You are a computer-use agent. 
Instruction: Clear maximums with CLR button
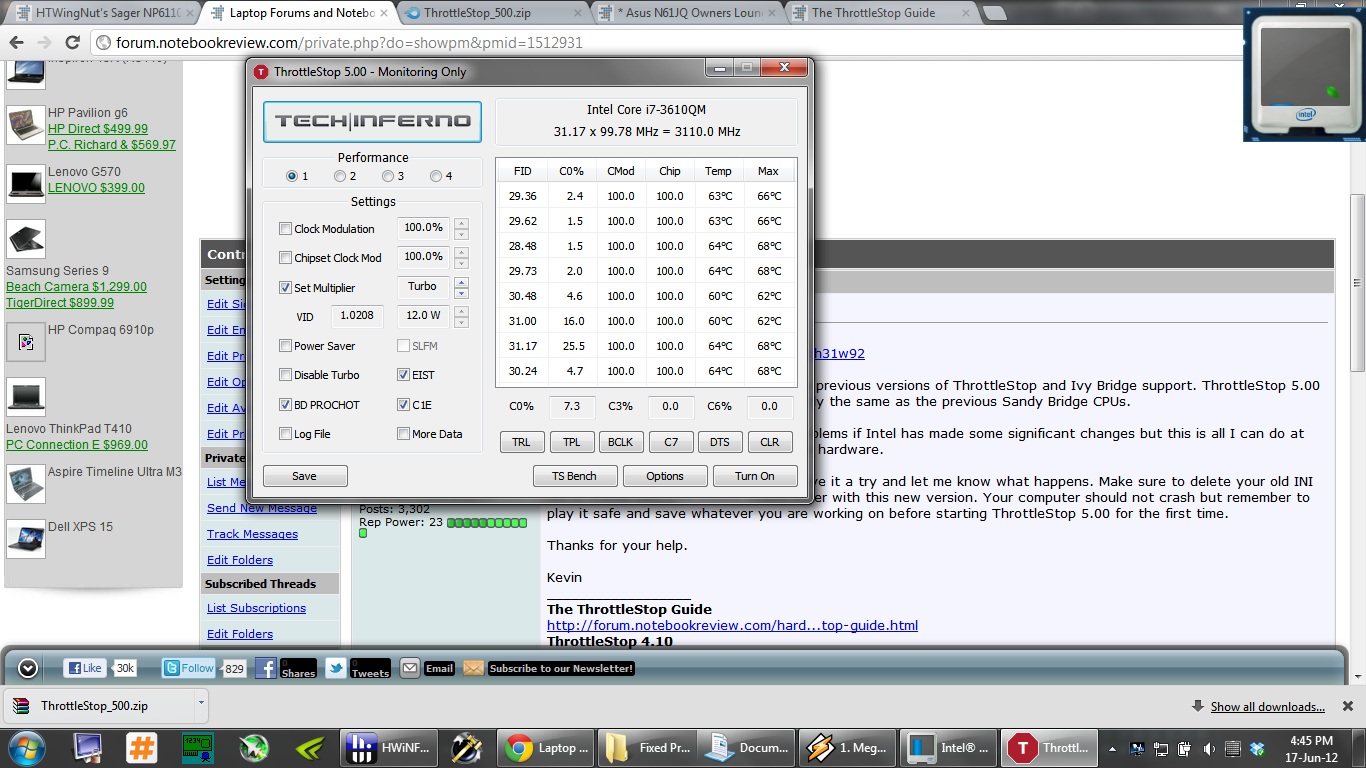coord(769,442)
